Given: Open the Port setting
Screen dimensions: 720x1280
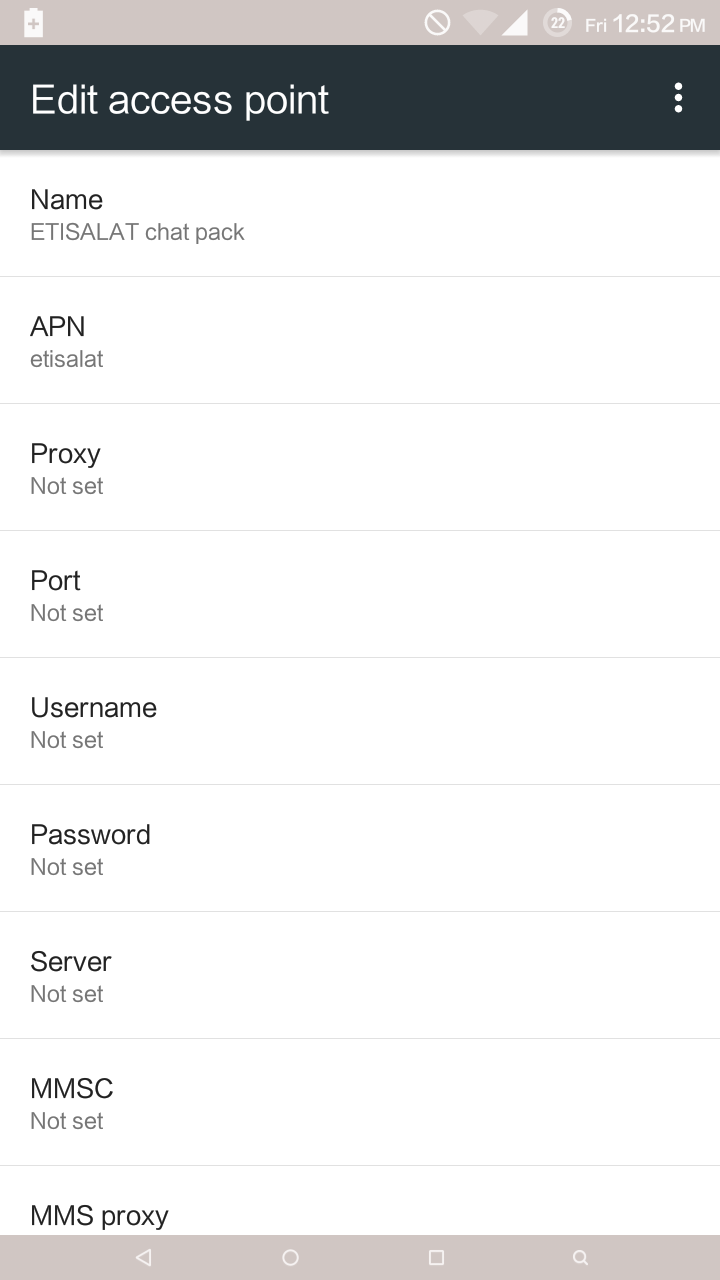Looking at the screenshot, I should point(360,595).
